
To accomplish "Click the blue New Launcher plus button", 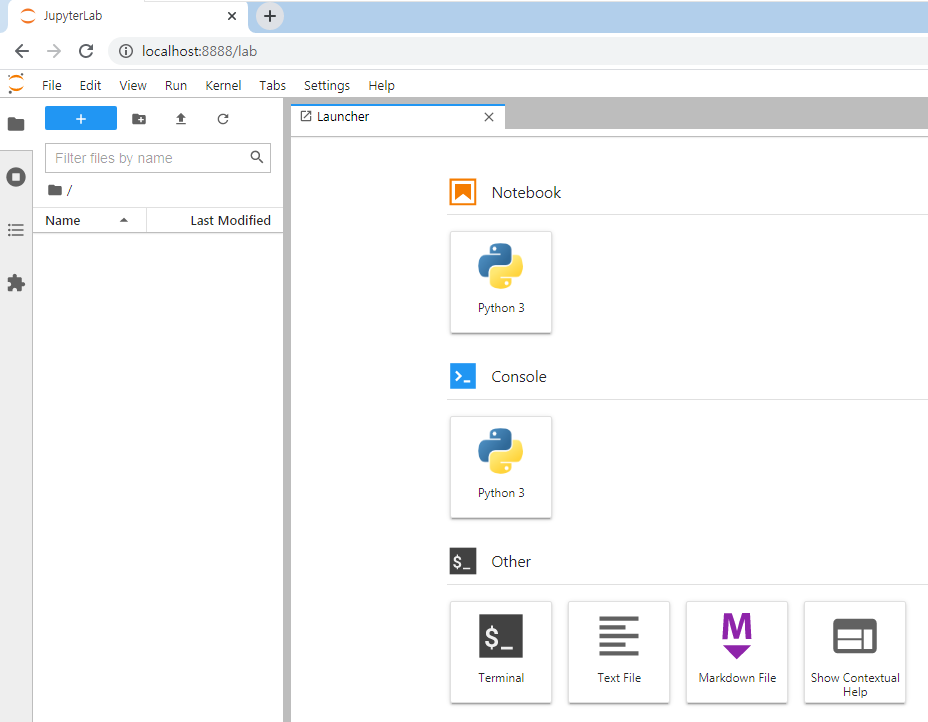I will (x=81, y=118).
